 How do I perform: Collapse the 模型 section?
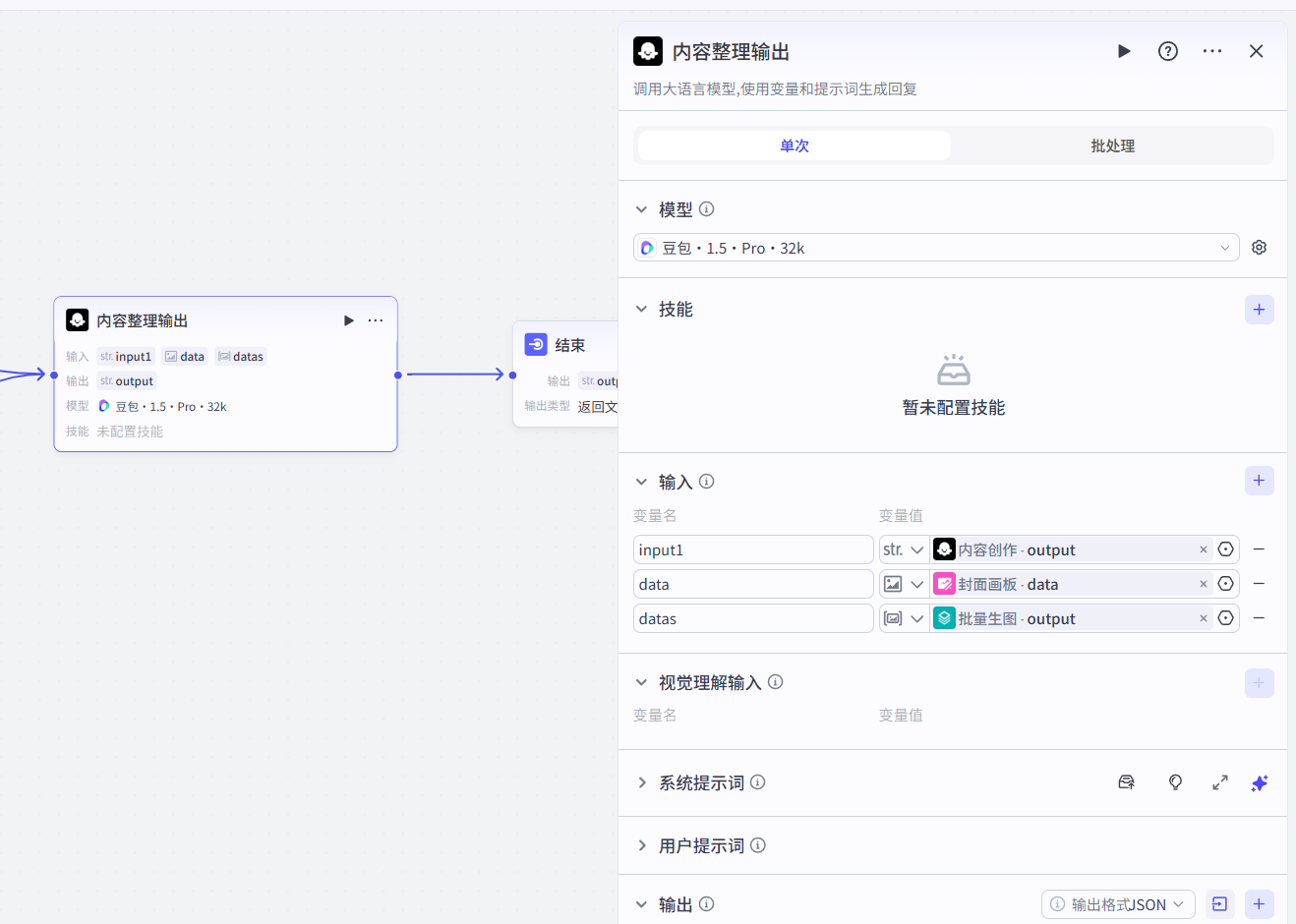pyautogui.click(x=641, y=209)
